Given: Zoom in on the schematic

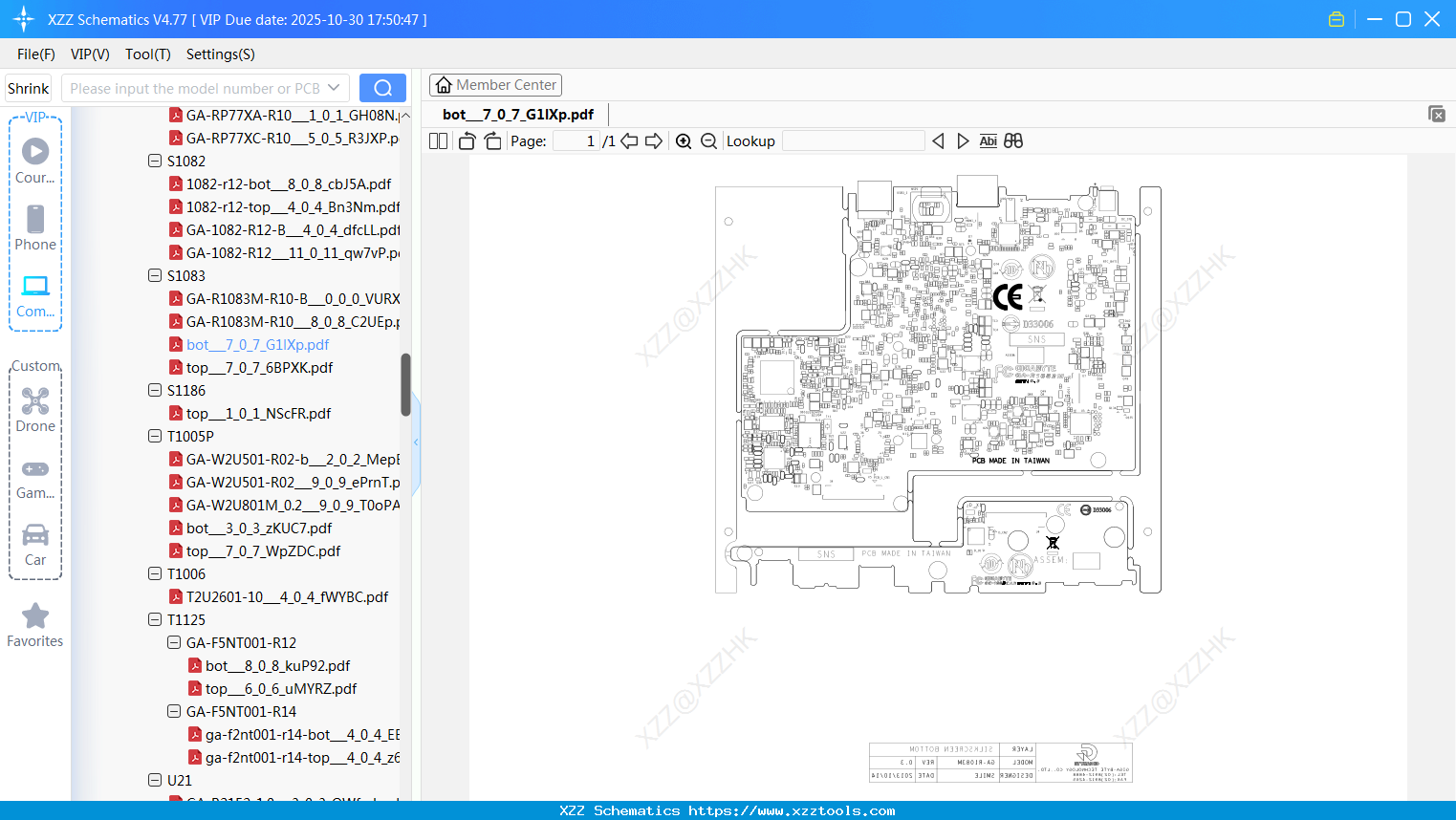Looking at the screenshot, I should point(684,141).
